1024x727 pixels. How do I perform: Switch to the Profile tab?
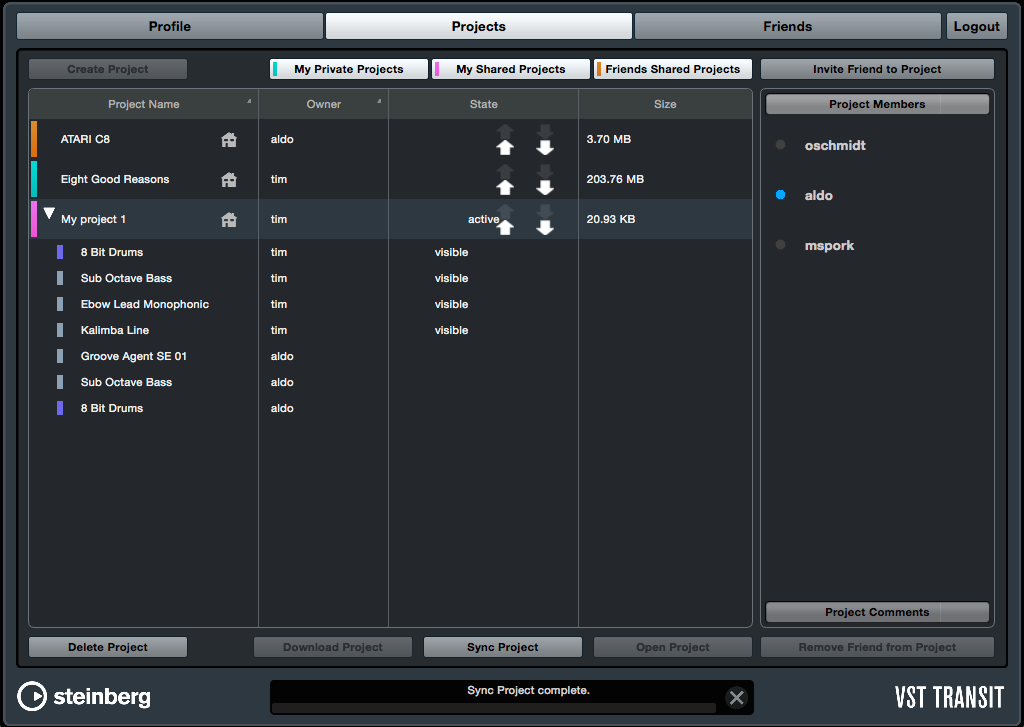point(170,26)
